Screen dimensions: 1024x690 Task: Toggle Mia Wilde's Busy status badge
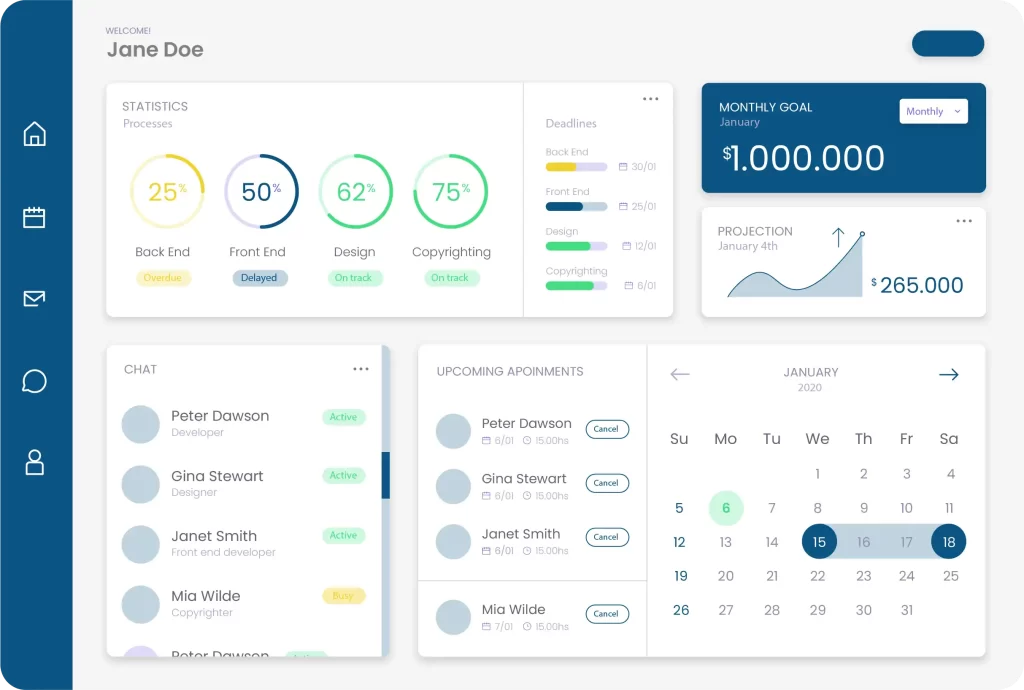click(343, 596)
